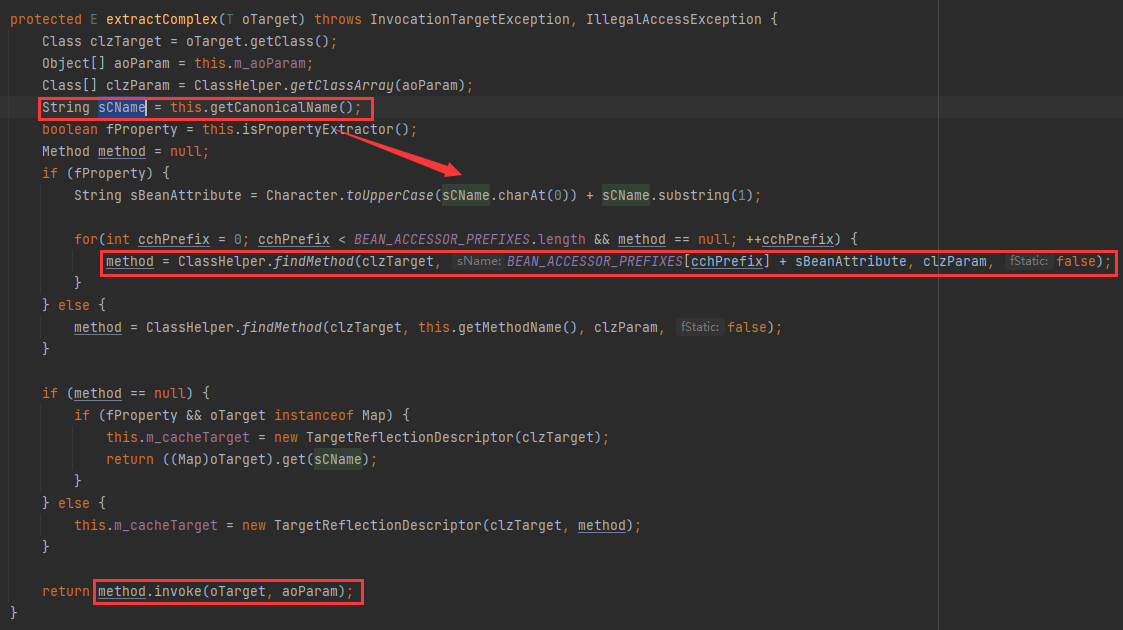Click the InvocationTargetException in throws clause
The image size is (1123, 630).
coord(469,19)
